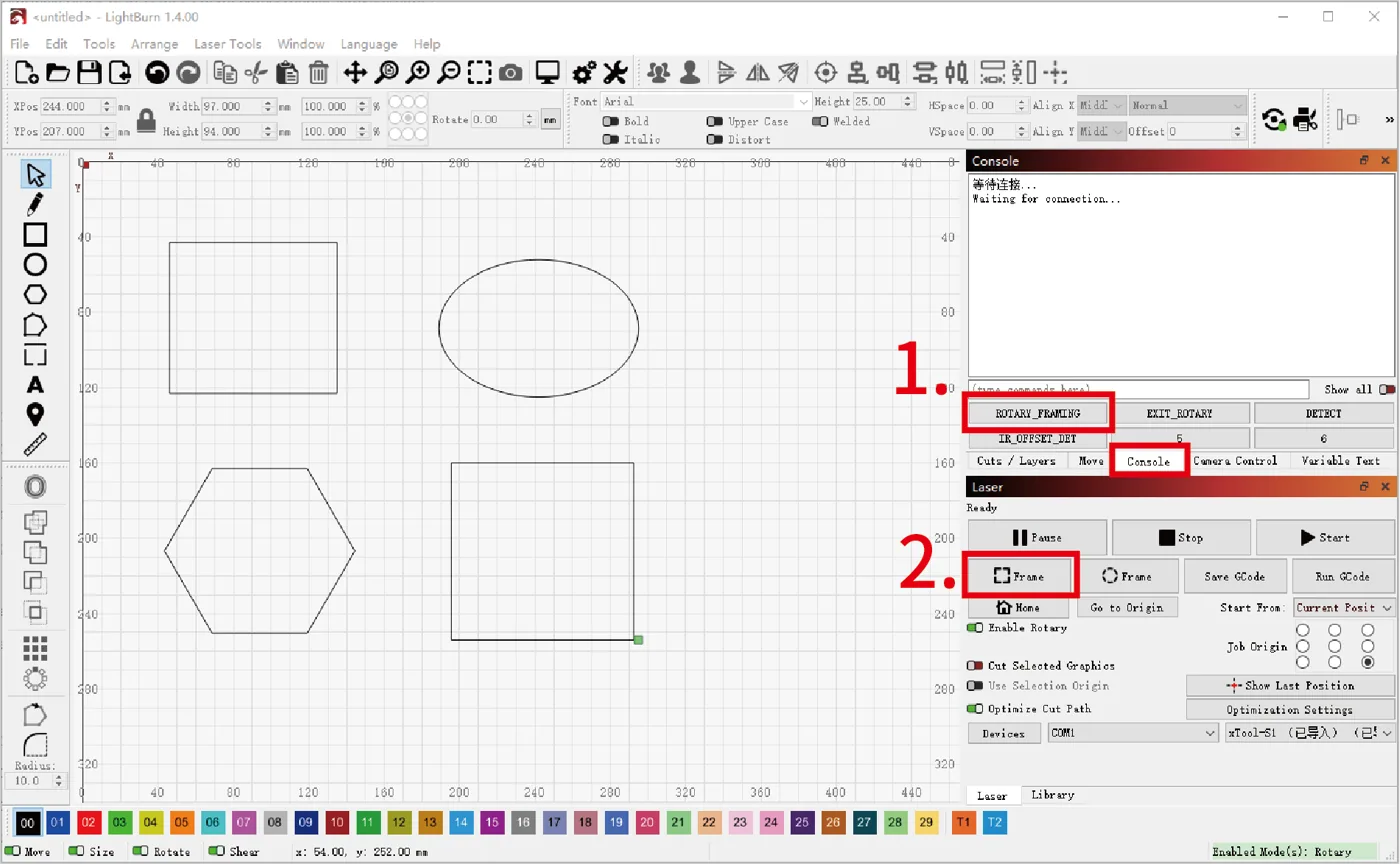This screenshot has height=864, width=1400.
Task: Click the Undo arrow icon
Action: (x=156, y=72)
